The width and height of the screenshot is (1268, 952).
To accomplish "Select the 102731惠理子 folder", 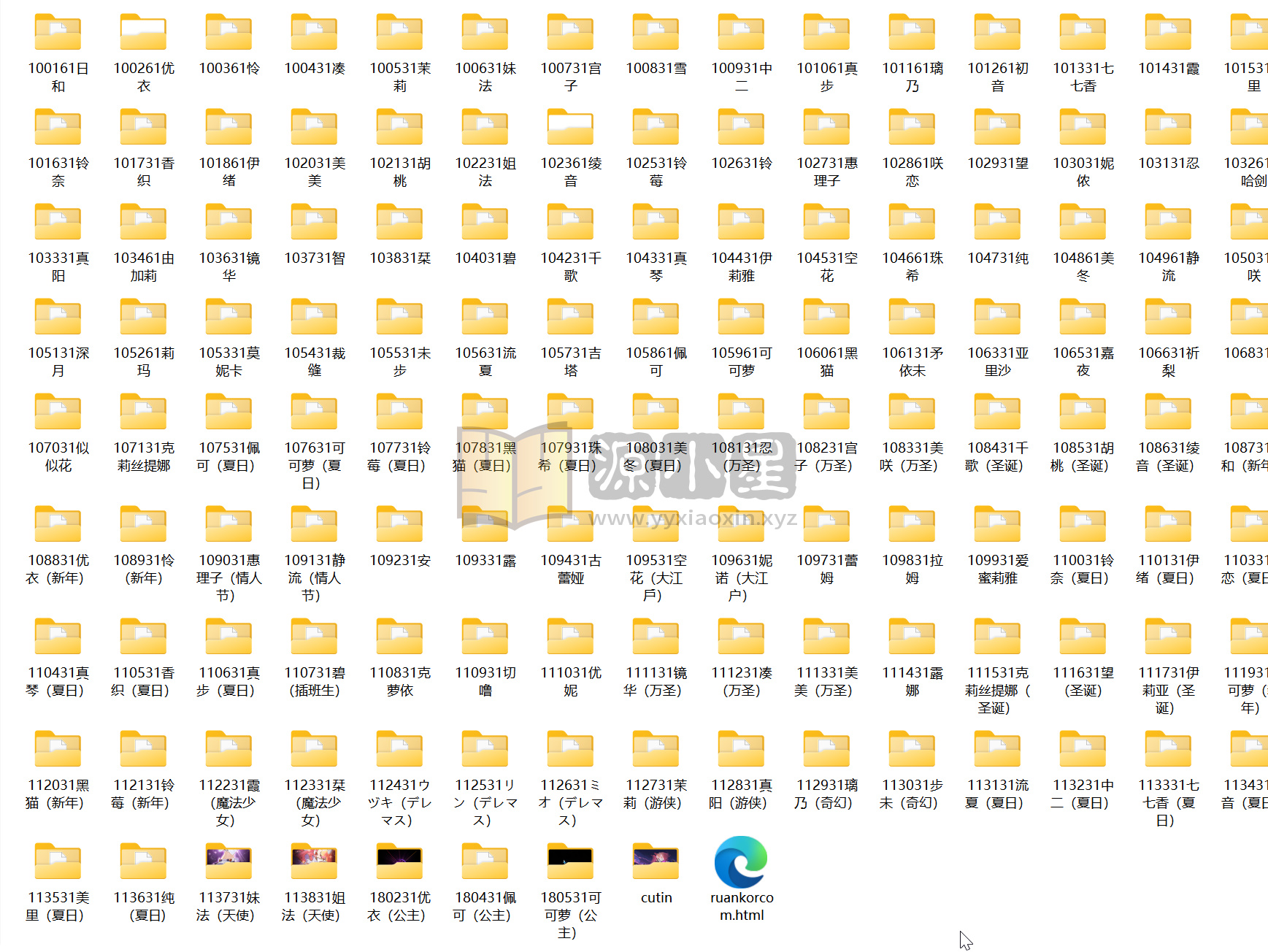I will click(x=826, y=128).
